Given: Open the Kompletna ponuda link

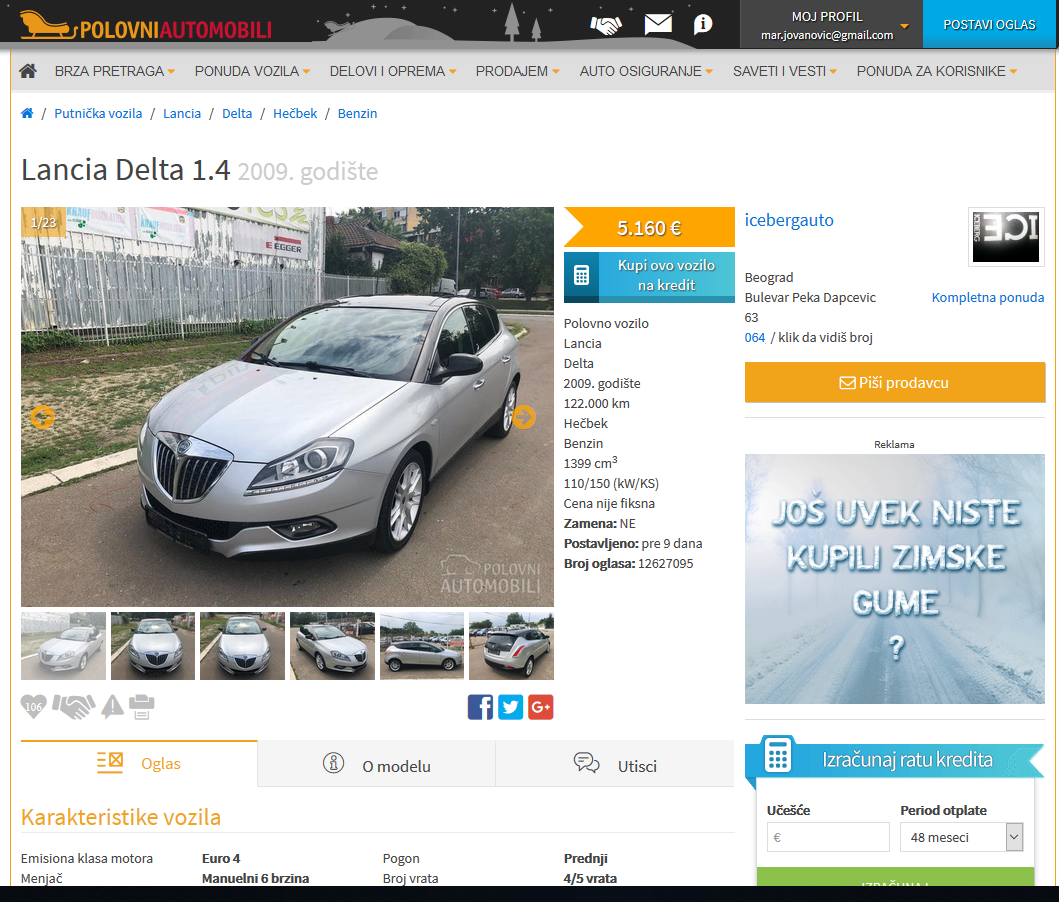Looking at the screenshot, I should [988, 298].
